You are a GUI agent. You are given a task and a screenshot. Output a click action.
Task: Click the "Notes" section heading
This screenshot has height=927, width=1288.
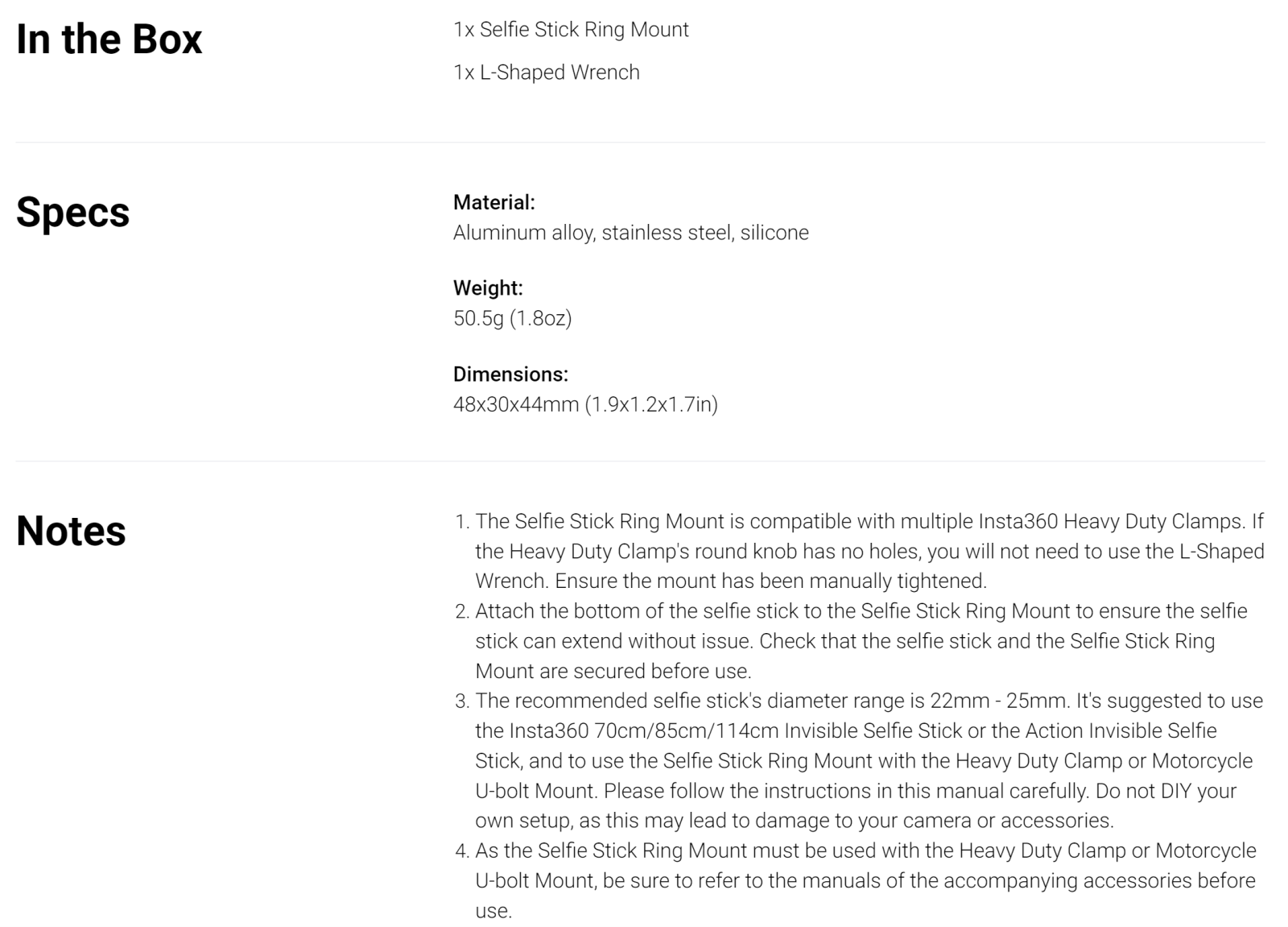pos(71,532)
